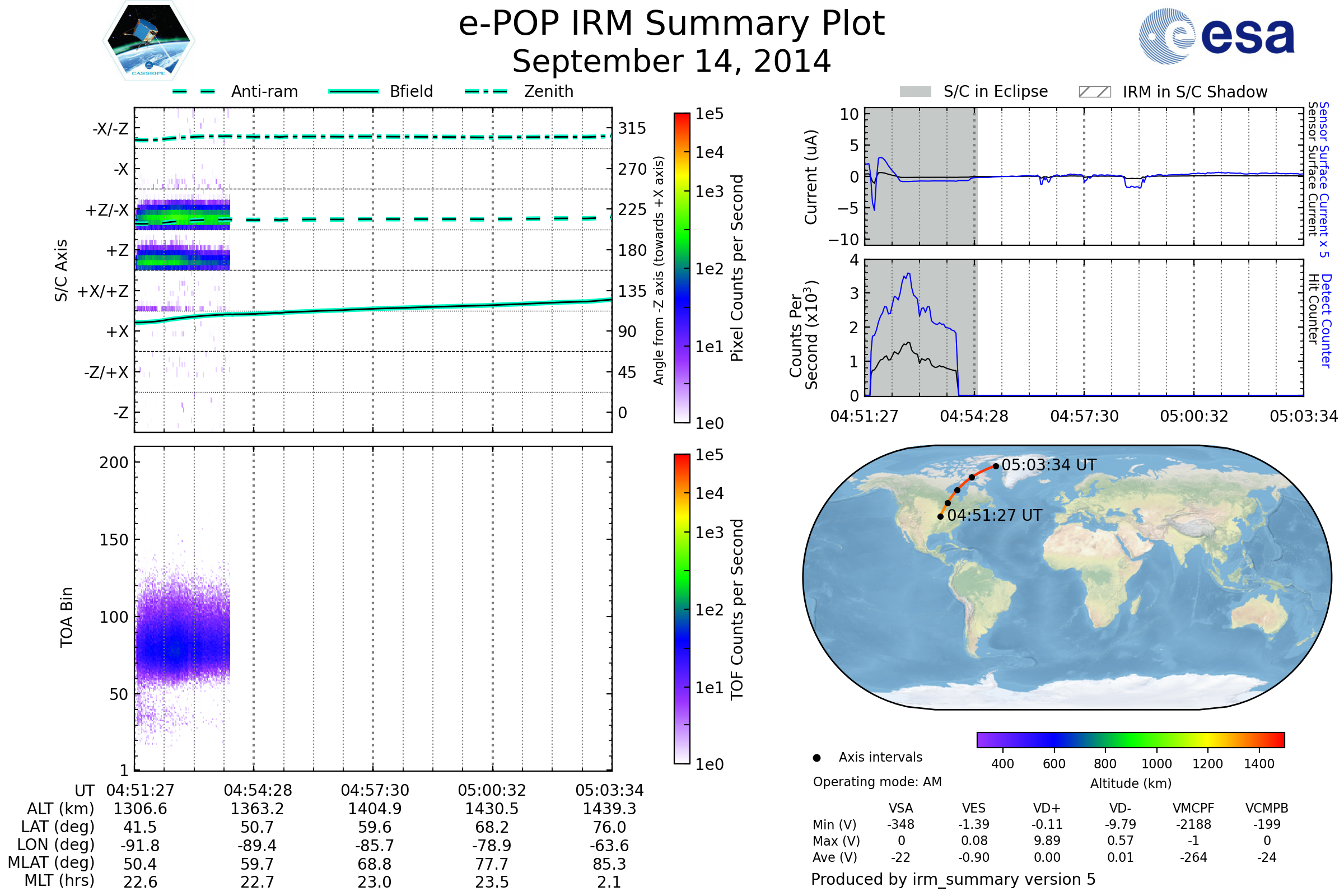Click the VMCPF column header in the voltage table

coord(1193,809)
